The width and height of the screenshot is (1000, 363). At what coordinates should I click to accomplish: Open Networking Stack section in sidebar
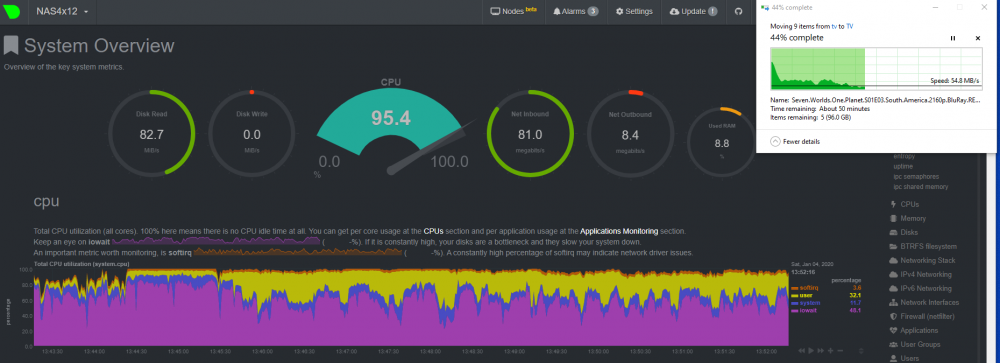click(x=922, y=261)
